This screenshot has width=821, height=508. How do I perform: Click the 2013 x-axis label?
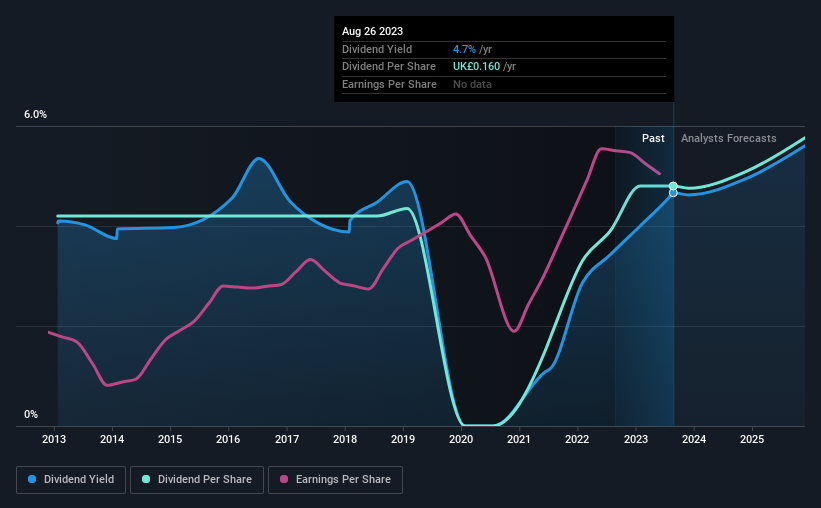[x=54, y=439]
